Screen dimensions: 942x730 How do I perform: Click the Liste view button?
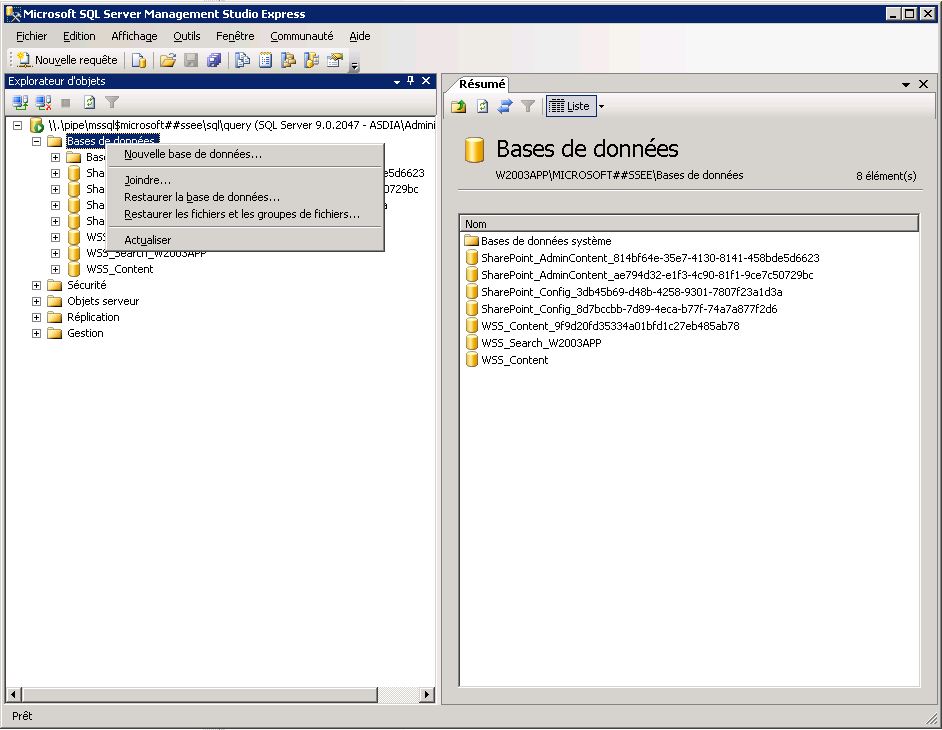pos(570,106)
